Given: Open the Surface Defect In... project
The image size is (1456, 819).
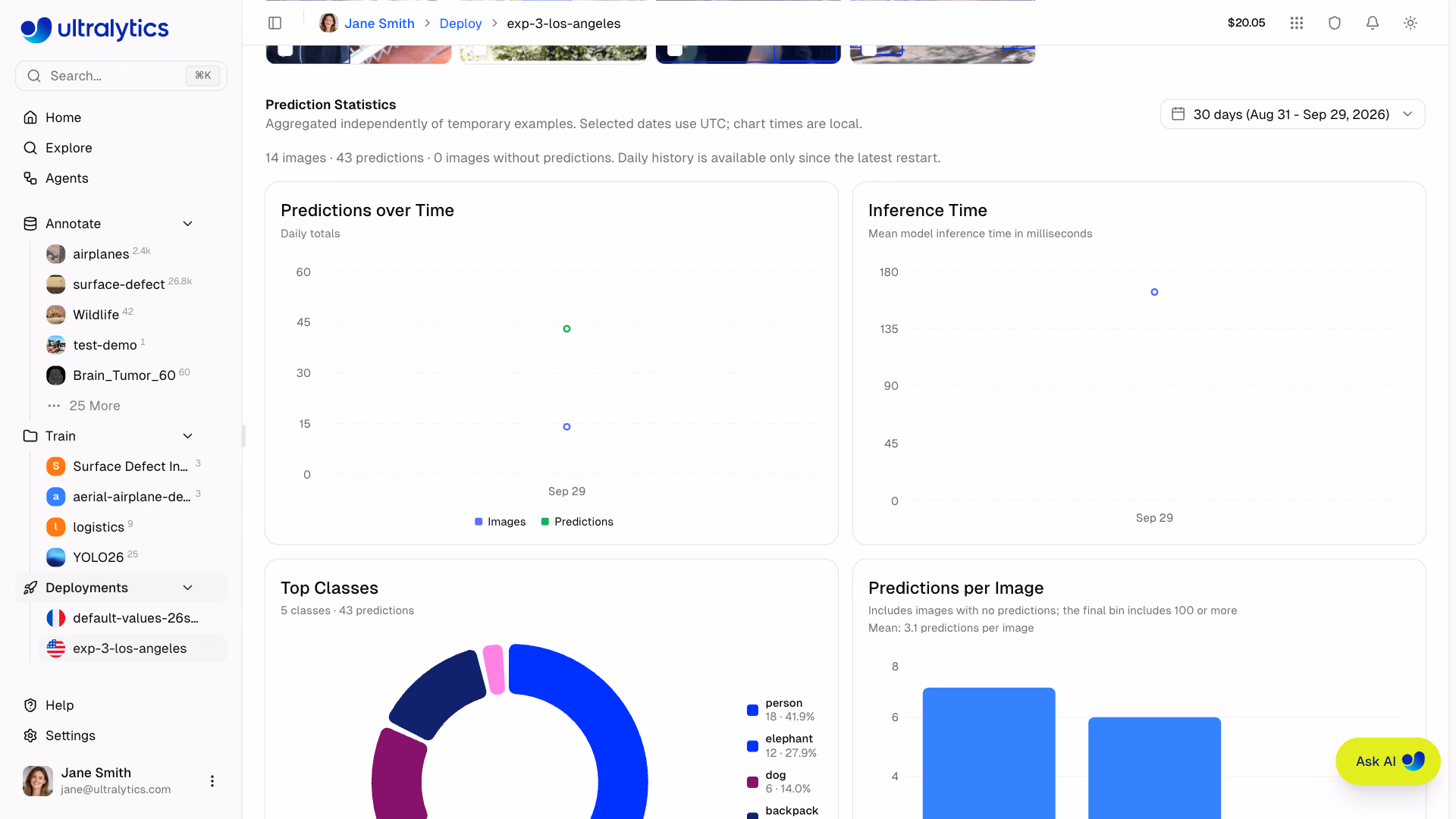Looking at the screenshot, I should (133, 466).
